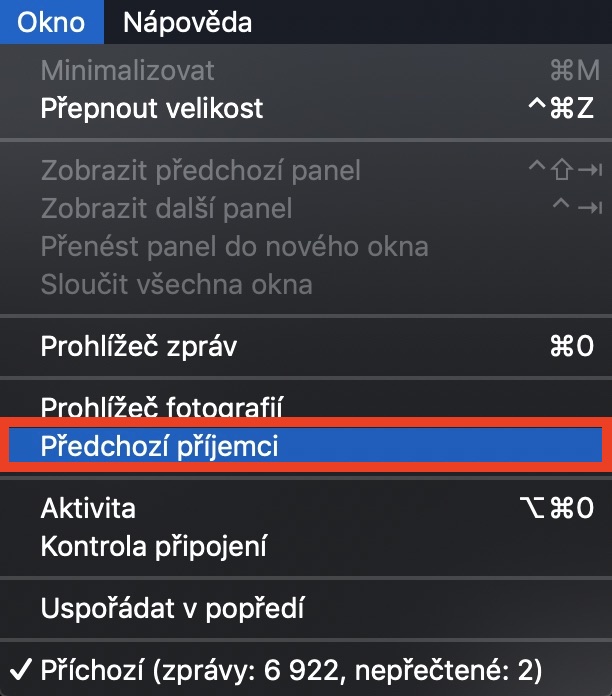Choose Kontrola připojení

[153, 547]
